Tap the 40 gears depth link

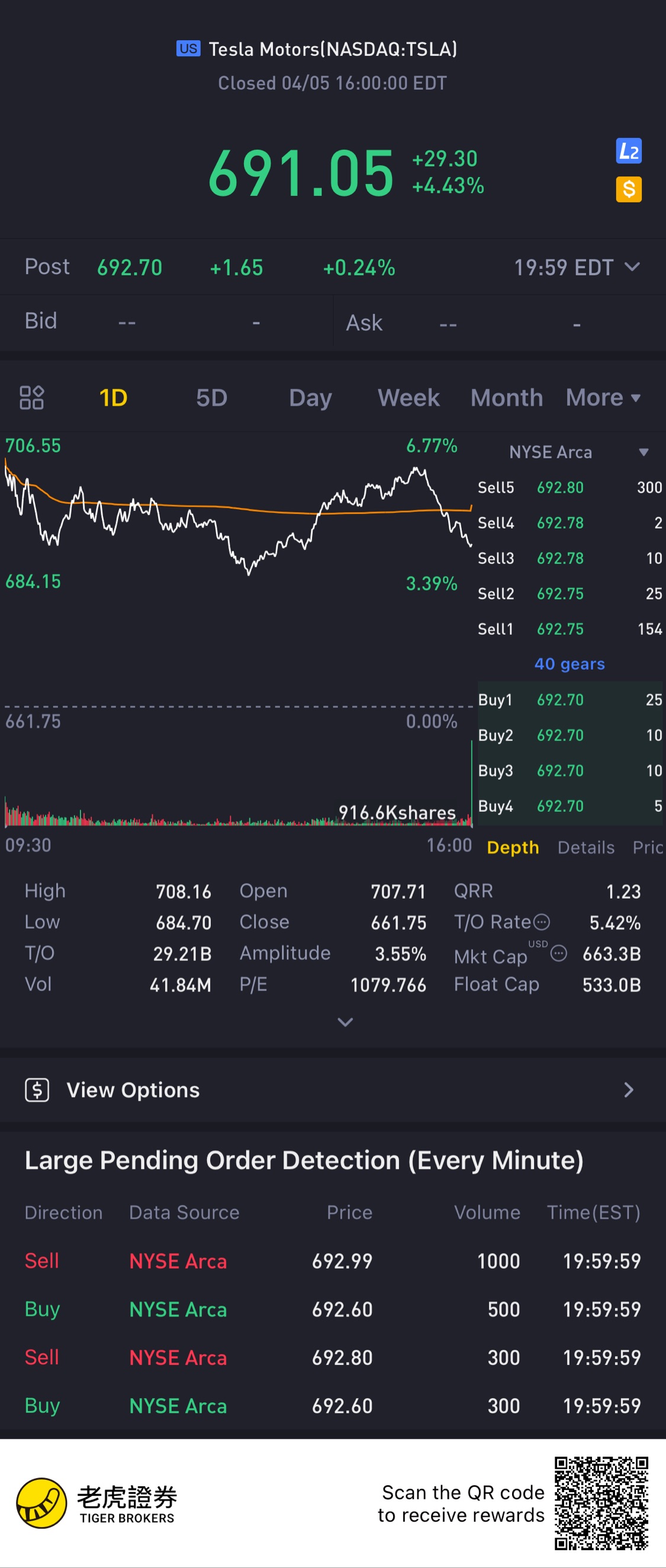click(x=569, y=664)
